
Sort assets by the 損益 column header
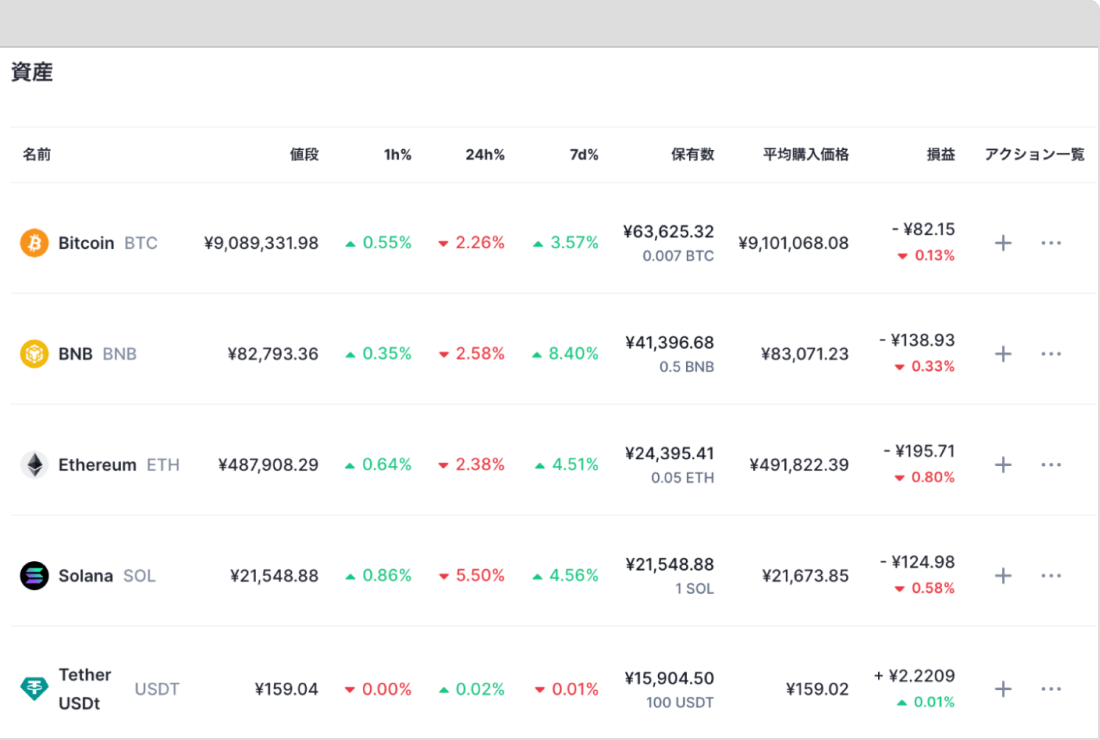pyautogui.click(x=941, y=154)
